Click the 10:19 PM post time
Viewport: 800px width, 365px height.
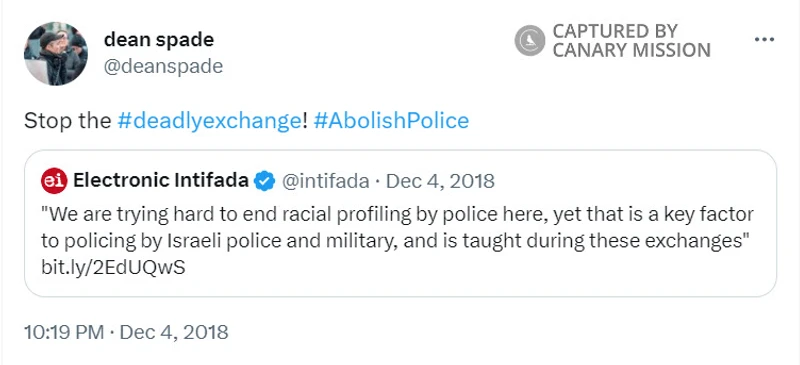click(x=64, y=332)
